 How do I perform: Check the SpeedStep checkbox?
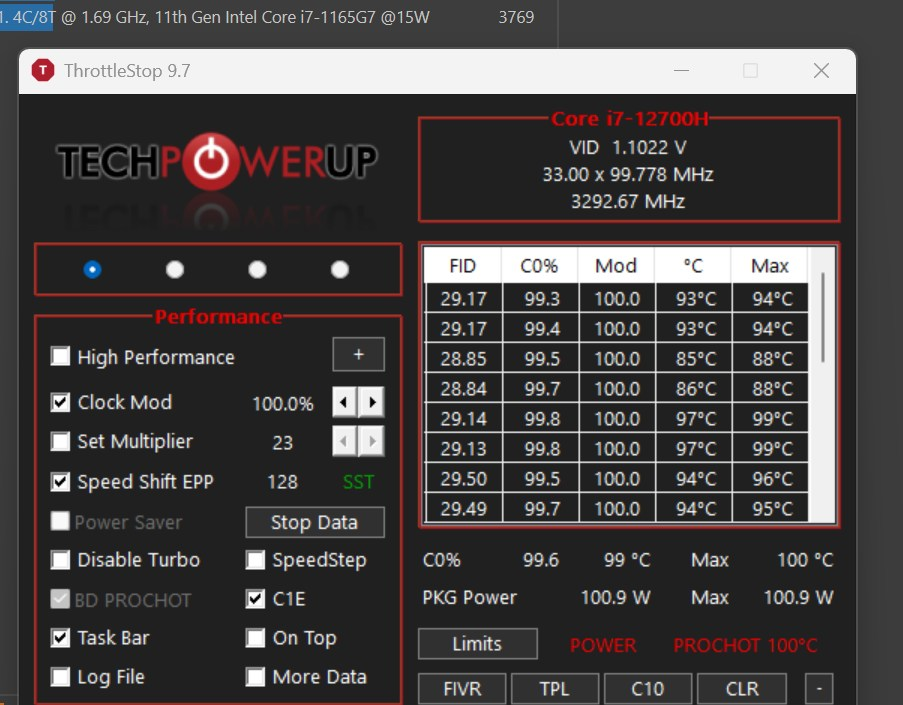[255, 559]
